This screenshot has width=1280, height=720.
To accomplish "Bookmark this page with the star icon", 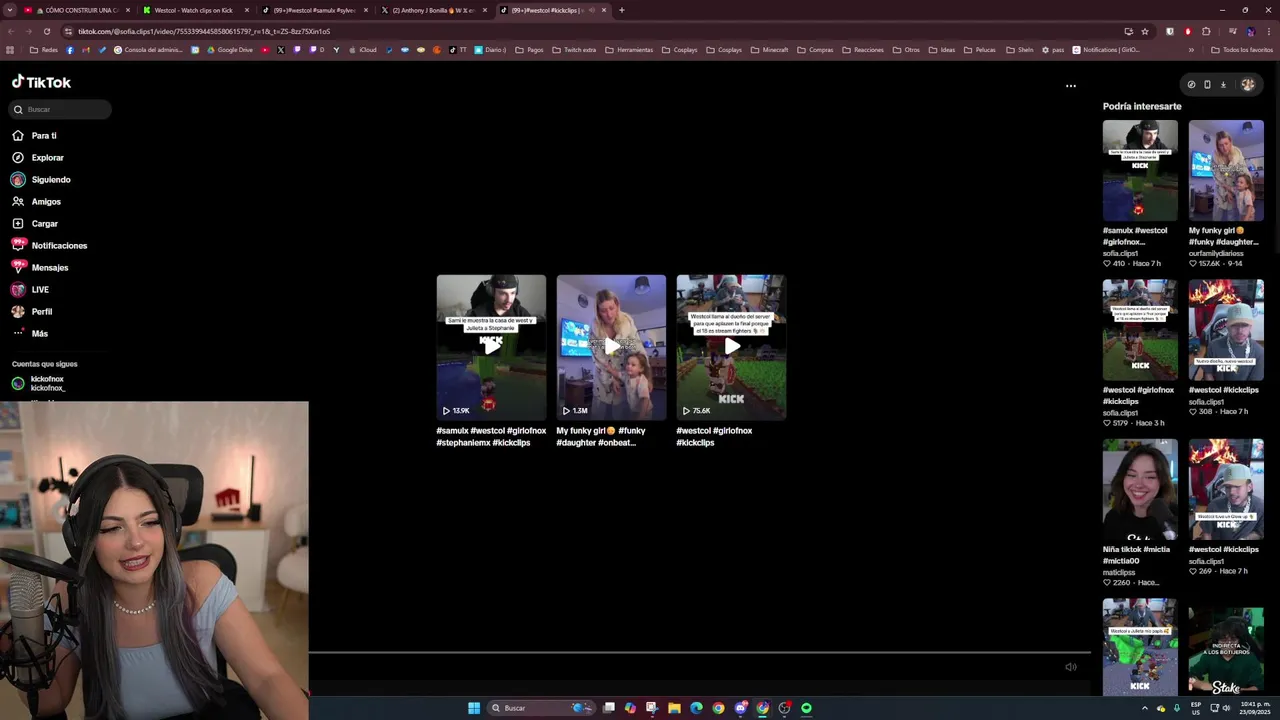I will coord(1145,31).
